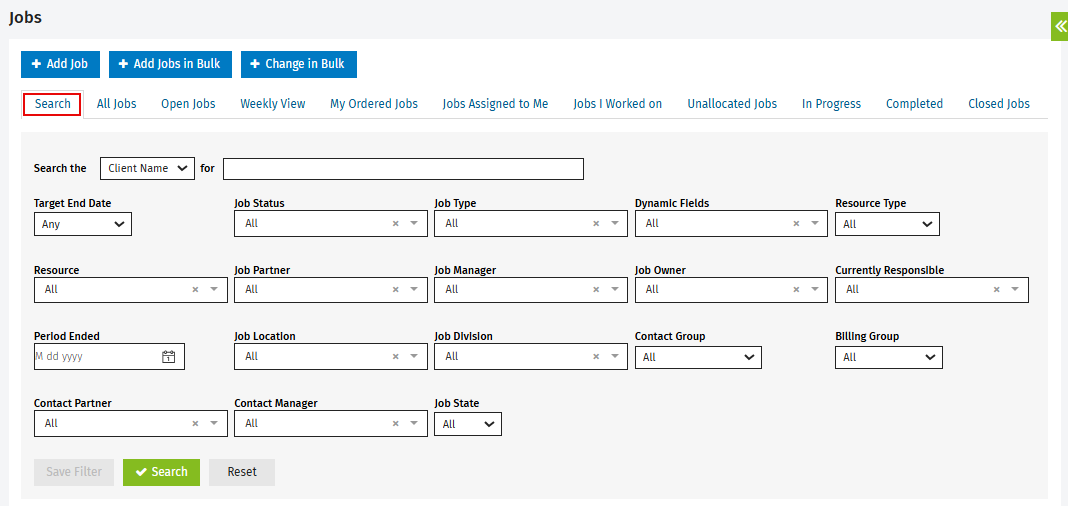Expand the Currently Responsible dropdown arrow
This screenshot has width=1068, height=506.
[x=1015, y=289]
